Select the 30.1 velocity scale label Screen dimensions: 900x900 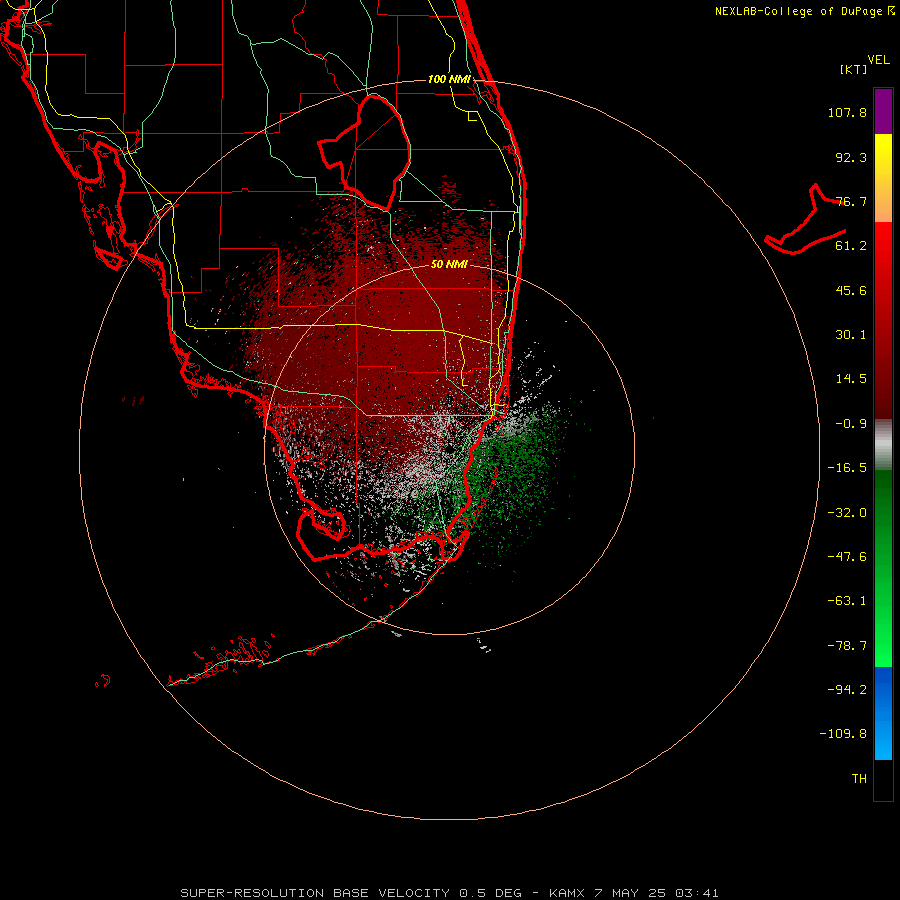(x=851, y=335)
